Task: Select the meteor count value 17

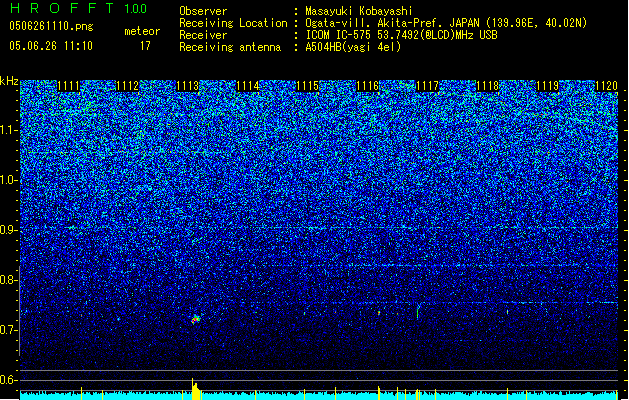Action: [x=145, y=46]
